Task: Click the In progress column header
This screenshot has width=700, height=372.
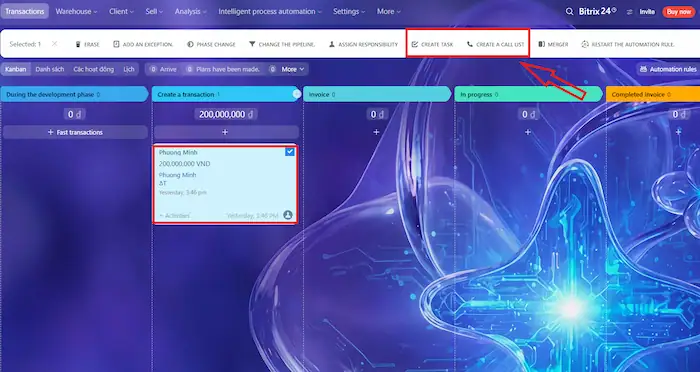Action: click(529, 94)
